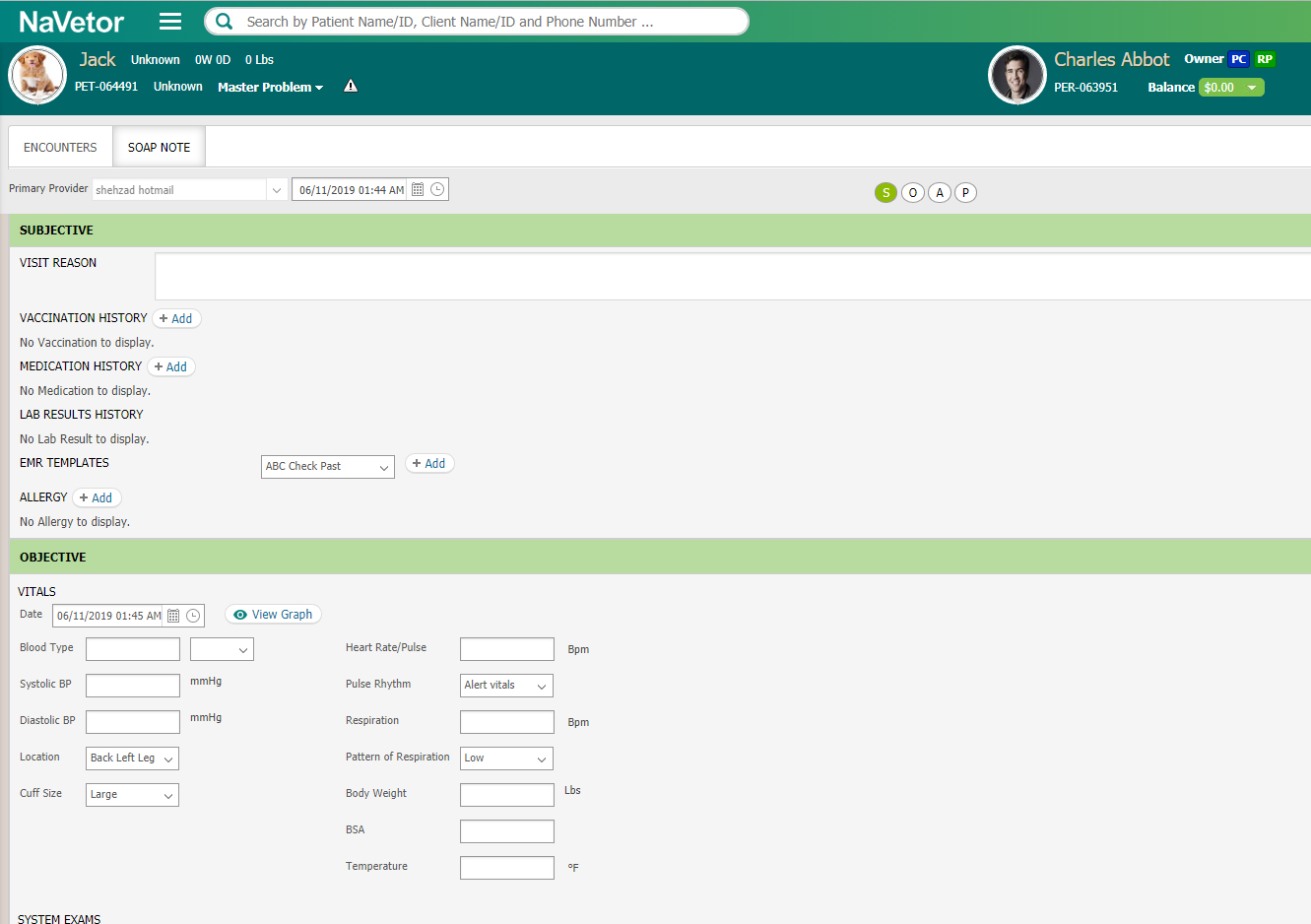The image size is (1311, 924).
Task: Open the Cuff Size Large dropdown
Action: coord(132,795)
